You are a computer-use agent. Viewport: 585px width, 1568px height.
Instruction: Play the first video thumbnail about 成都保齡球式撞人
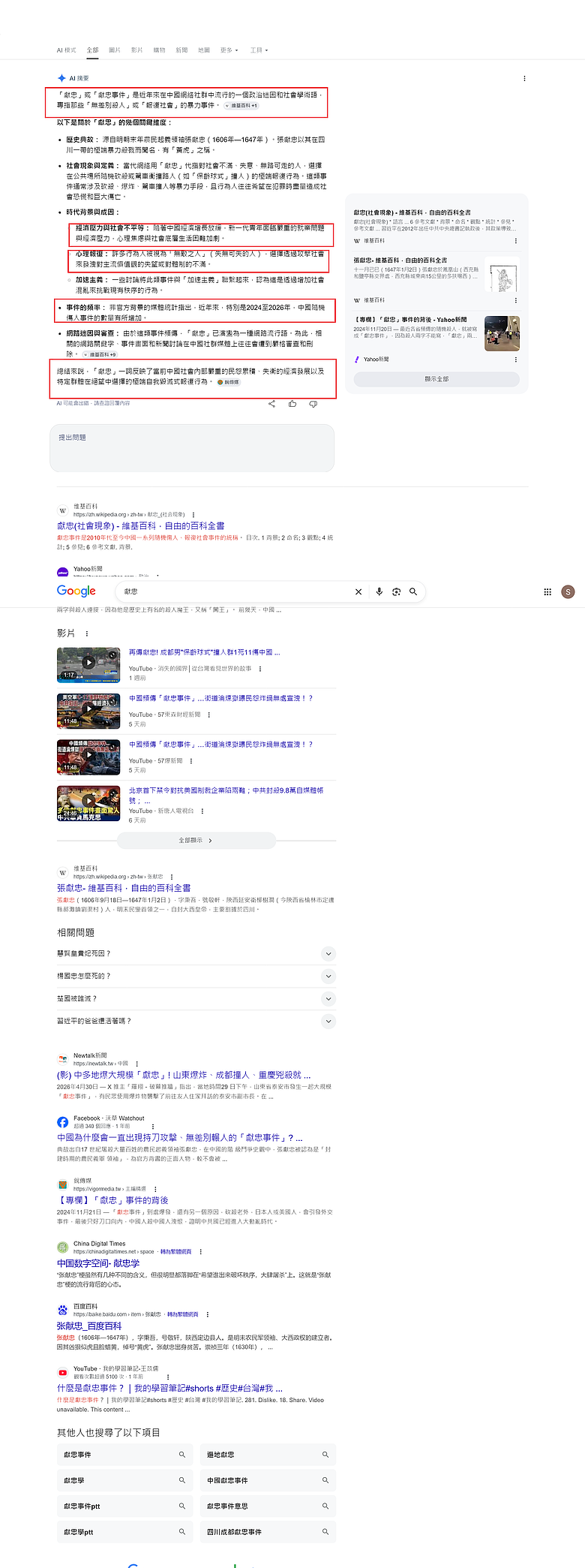pyautogui.click(x=88, y=664)
